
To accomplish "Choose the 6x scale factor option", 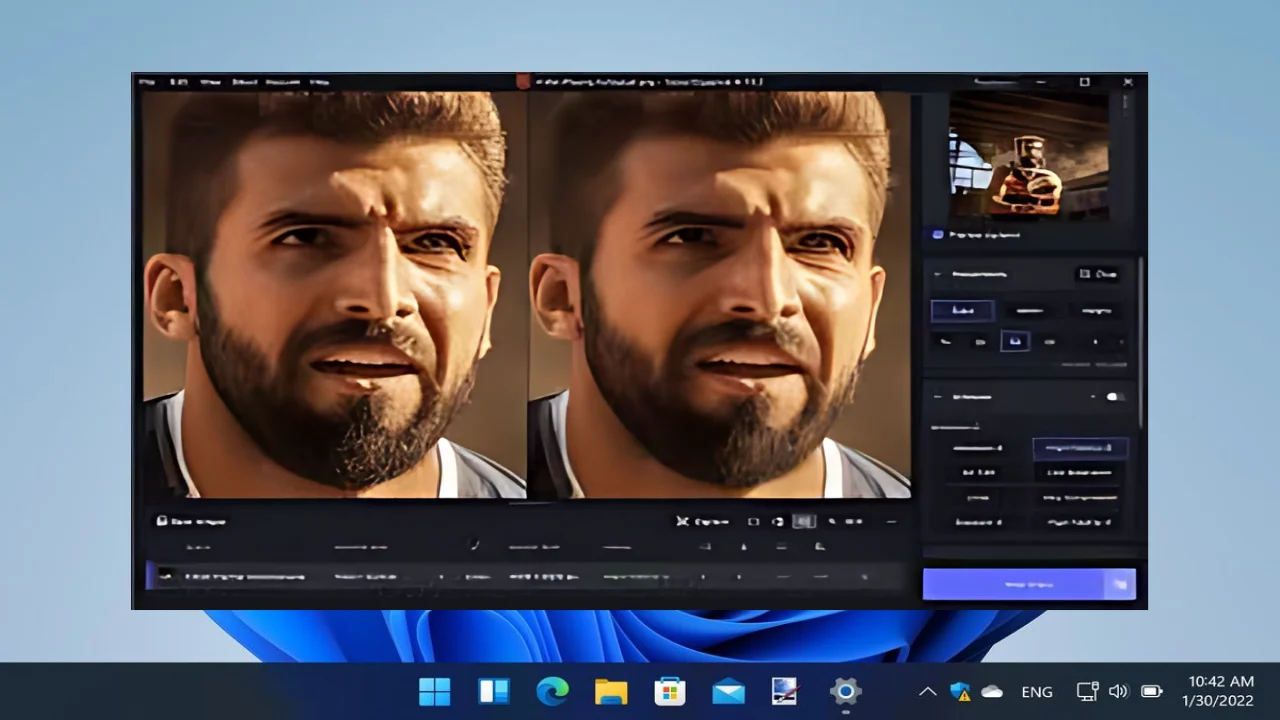I will click(x=1050, y=341).
